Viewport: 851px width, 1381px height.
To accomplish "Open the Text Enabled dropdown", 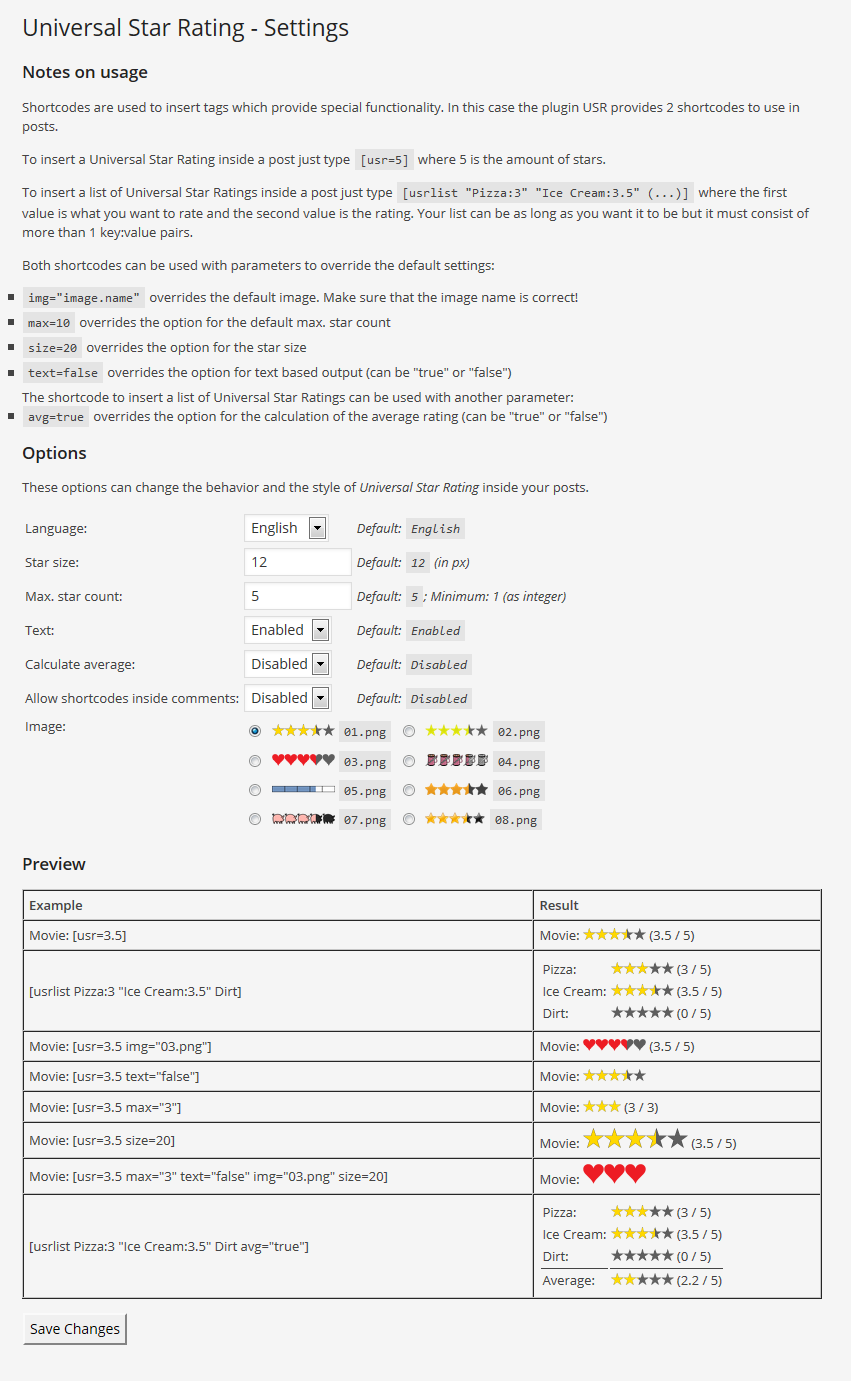I will [288, 630].
